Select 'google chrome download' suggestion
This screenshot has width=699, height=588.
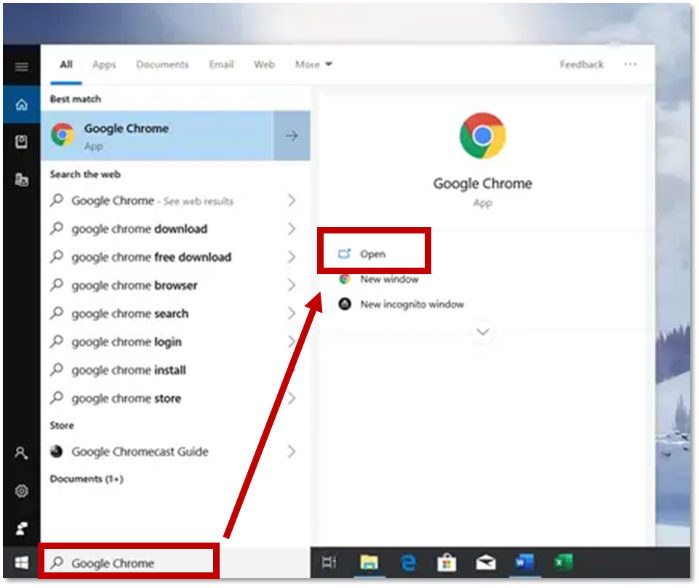pyautogui.click(x=139, y=229)
